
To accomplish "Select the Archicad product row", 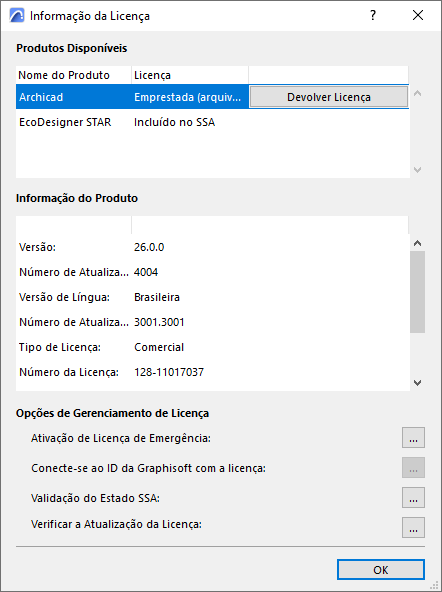I will [212, 97].
